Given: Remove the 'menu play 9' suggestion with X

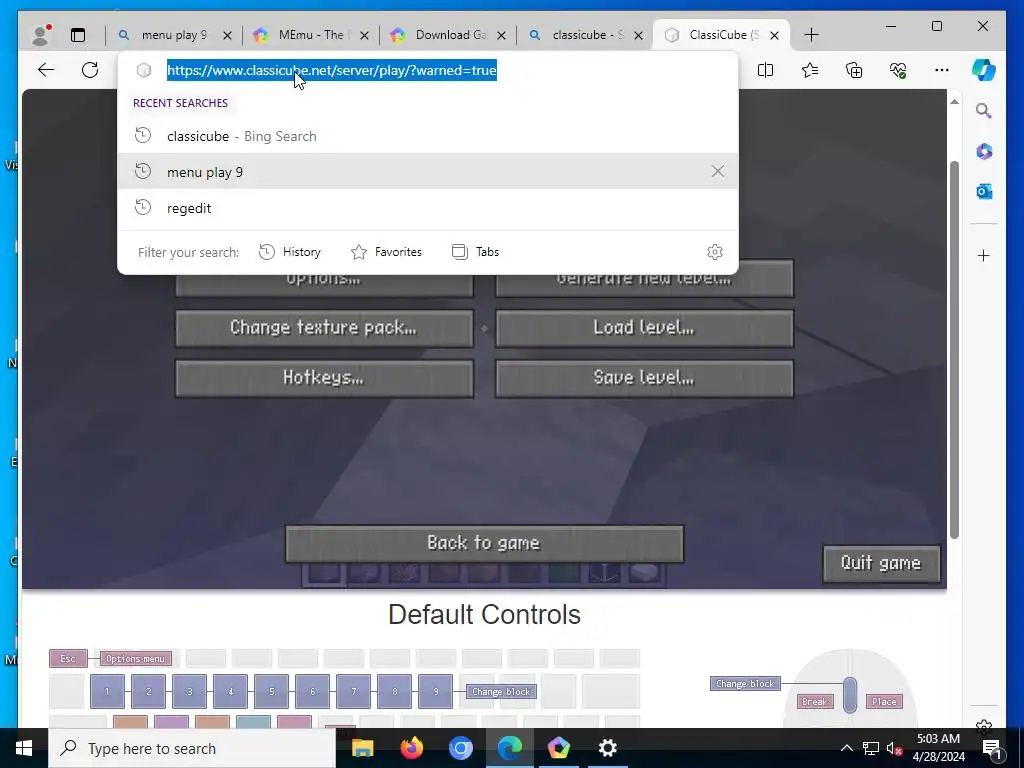Looking at the screenshot, I should point(718,171).
